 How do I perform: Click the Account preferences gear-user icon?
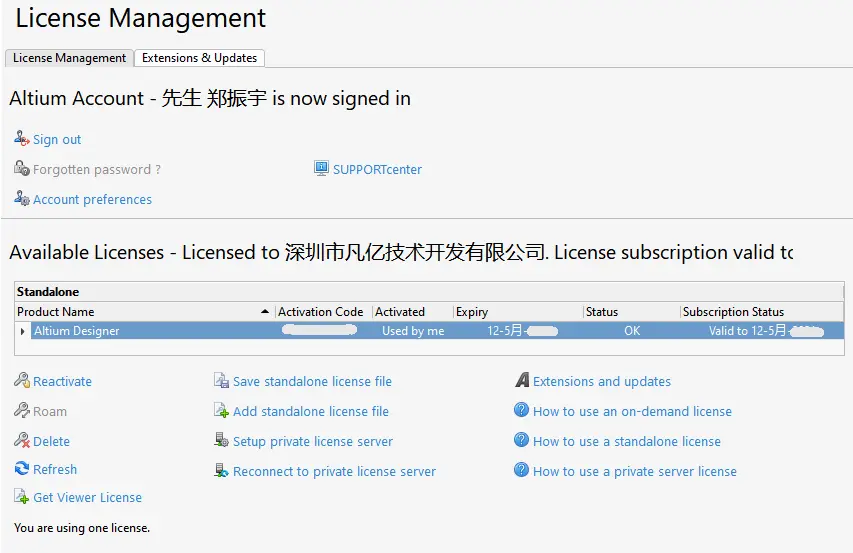pyautogui.click(x=22, y=198)
